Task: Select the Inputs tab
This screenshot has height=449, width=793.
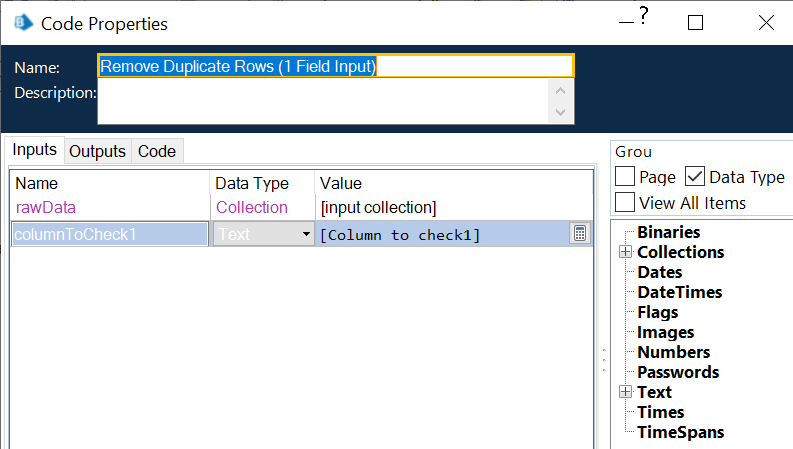Action: click(x=34, y=150)
